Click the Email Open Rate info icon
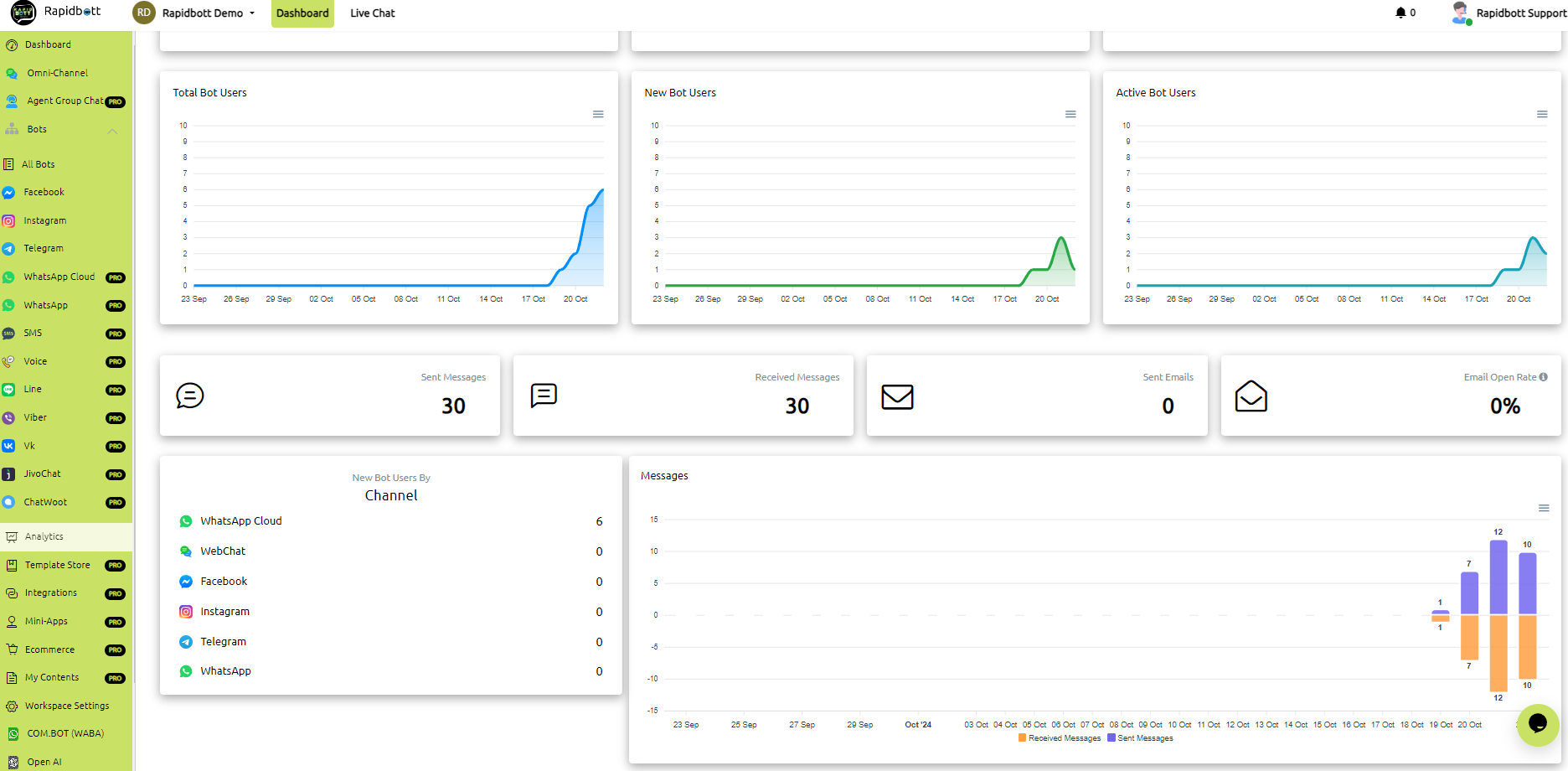This screenshot has height=771, width=1568. tap(1544, 377)
